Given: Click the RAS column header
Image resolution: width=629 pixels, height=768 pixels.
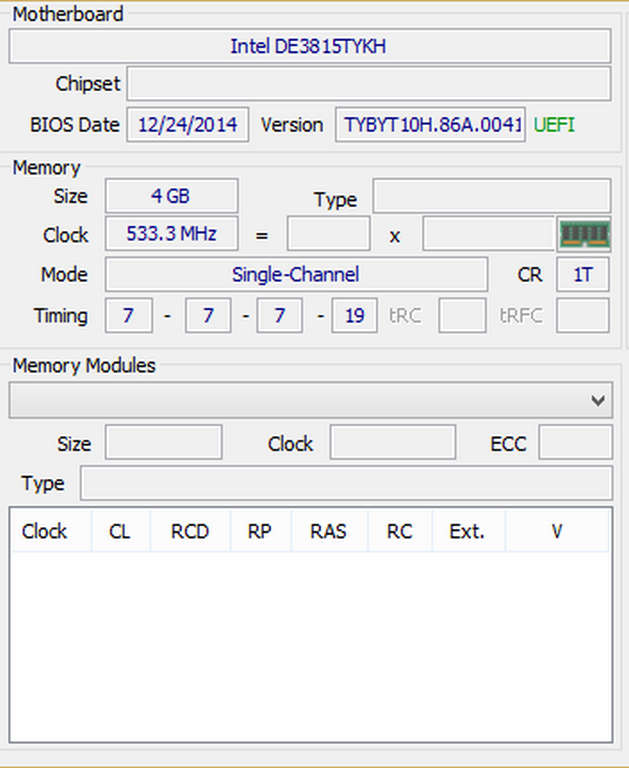Looking at the screenshot, I should coord(328,531).
